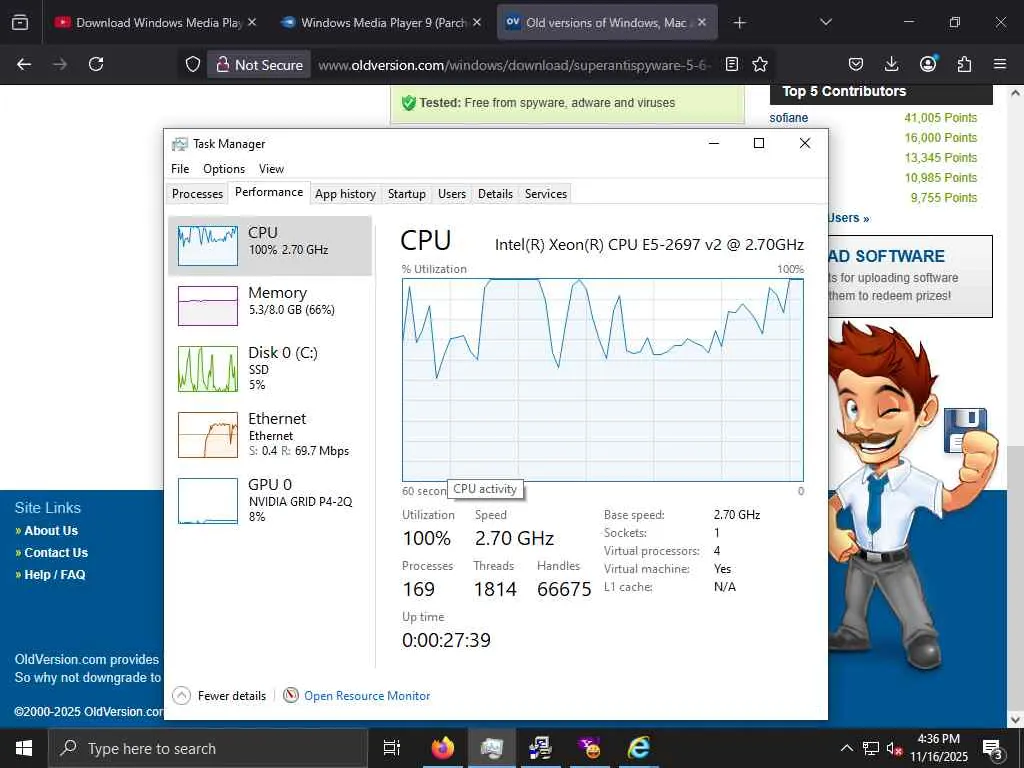Toggle reader view icon in address bar
1024x768 pixels.
[x=732, y=64]
